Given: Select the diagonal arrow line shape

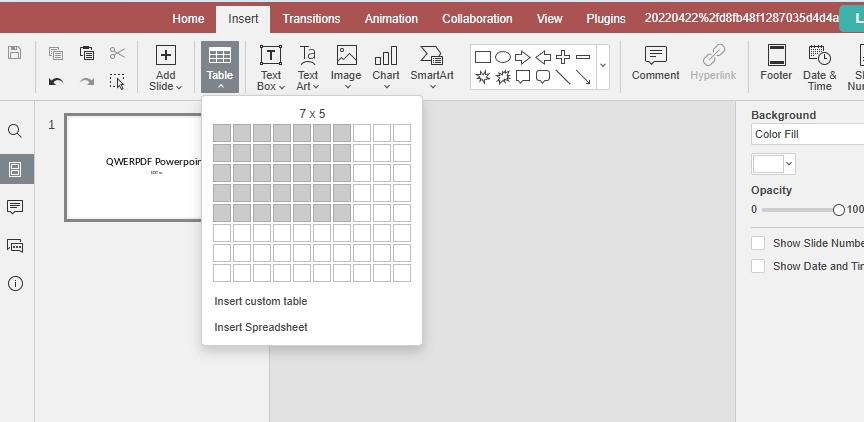Looking at the screenshot, I should 583,77.
